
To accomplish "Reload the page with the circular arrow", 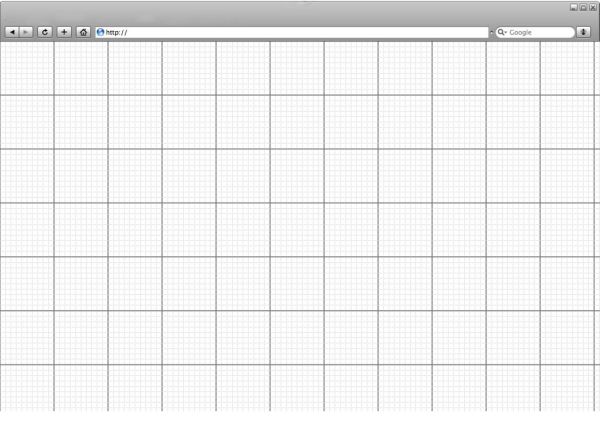I will click(x=45, y=32).
